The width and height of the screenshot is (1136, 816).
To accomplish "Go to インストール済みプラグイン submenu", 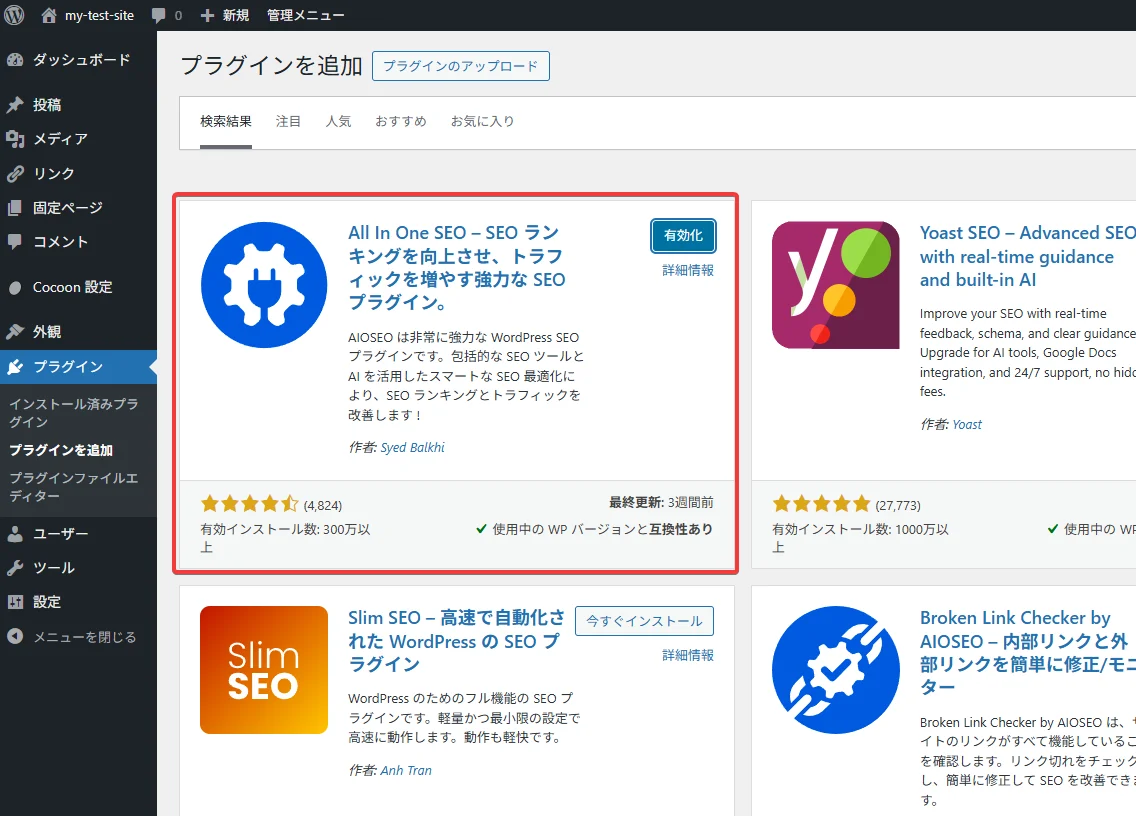I will click(x=74, y=413).
